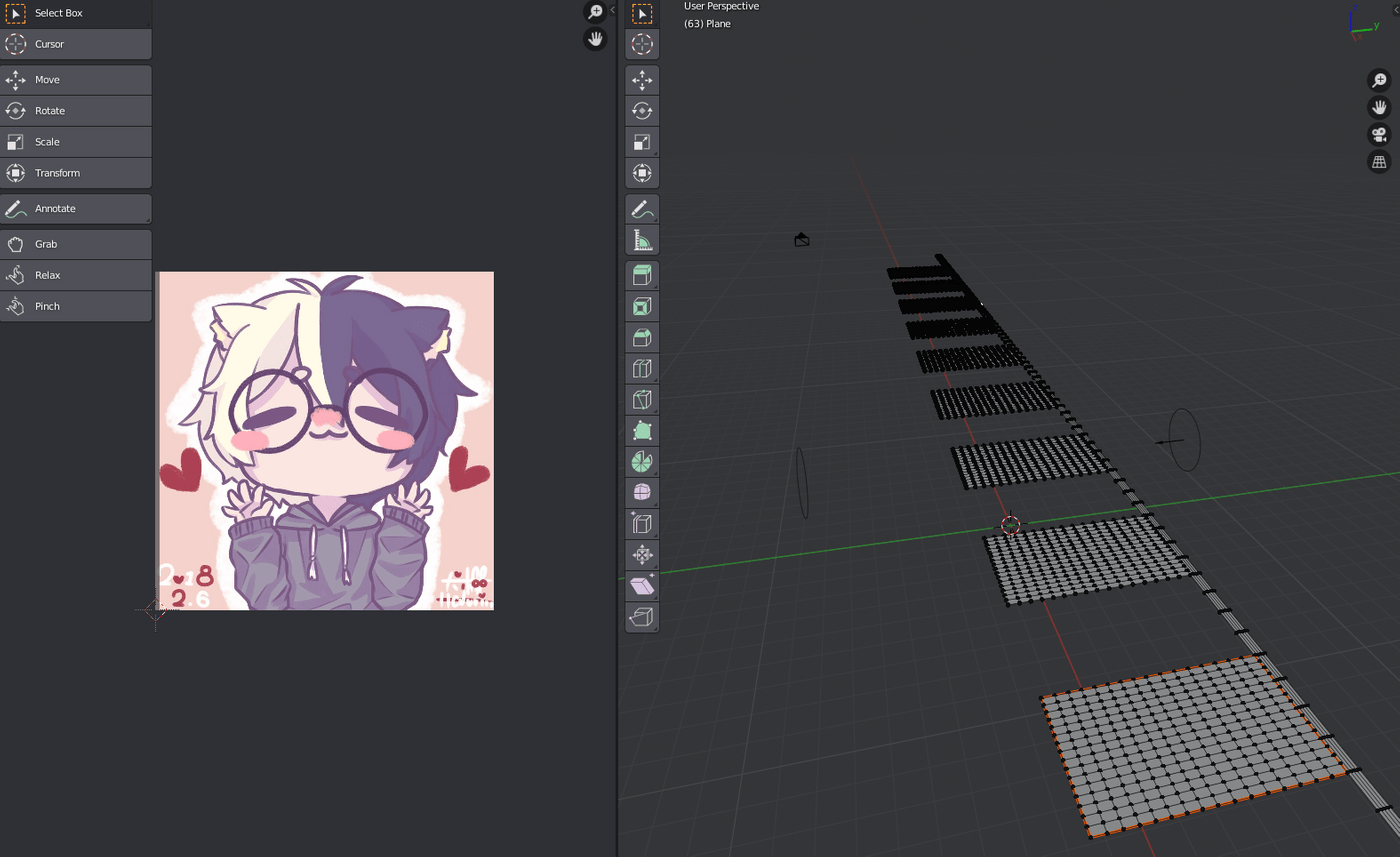
Task: Click the UV editor pan hand icon
Action: pos(595,39)
